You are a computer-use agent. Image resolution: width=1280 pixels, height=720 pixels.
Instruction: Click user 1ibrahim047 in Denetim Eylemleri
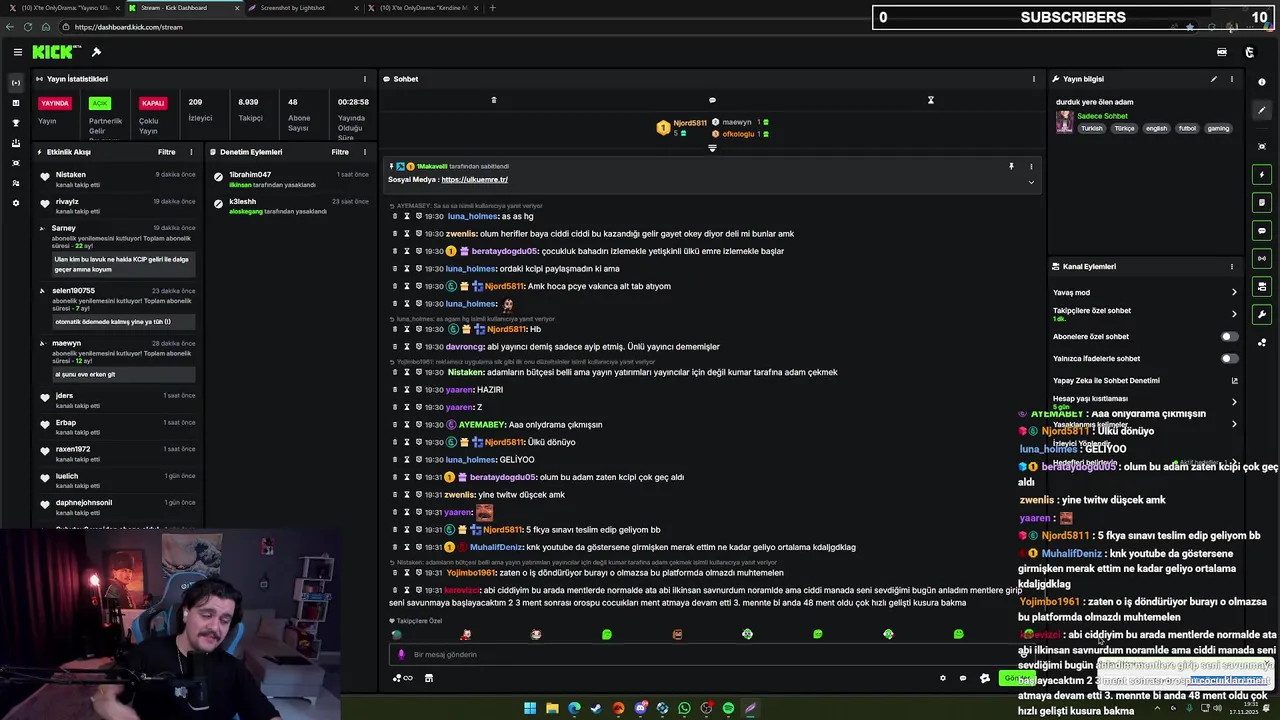250,175
